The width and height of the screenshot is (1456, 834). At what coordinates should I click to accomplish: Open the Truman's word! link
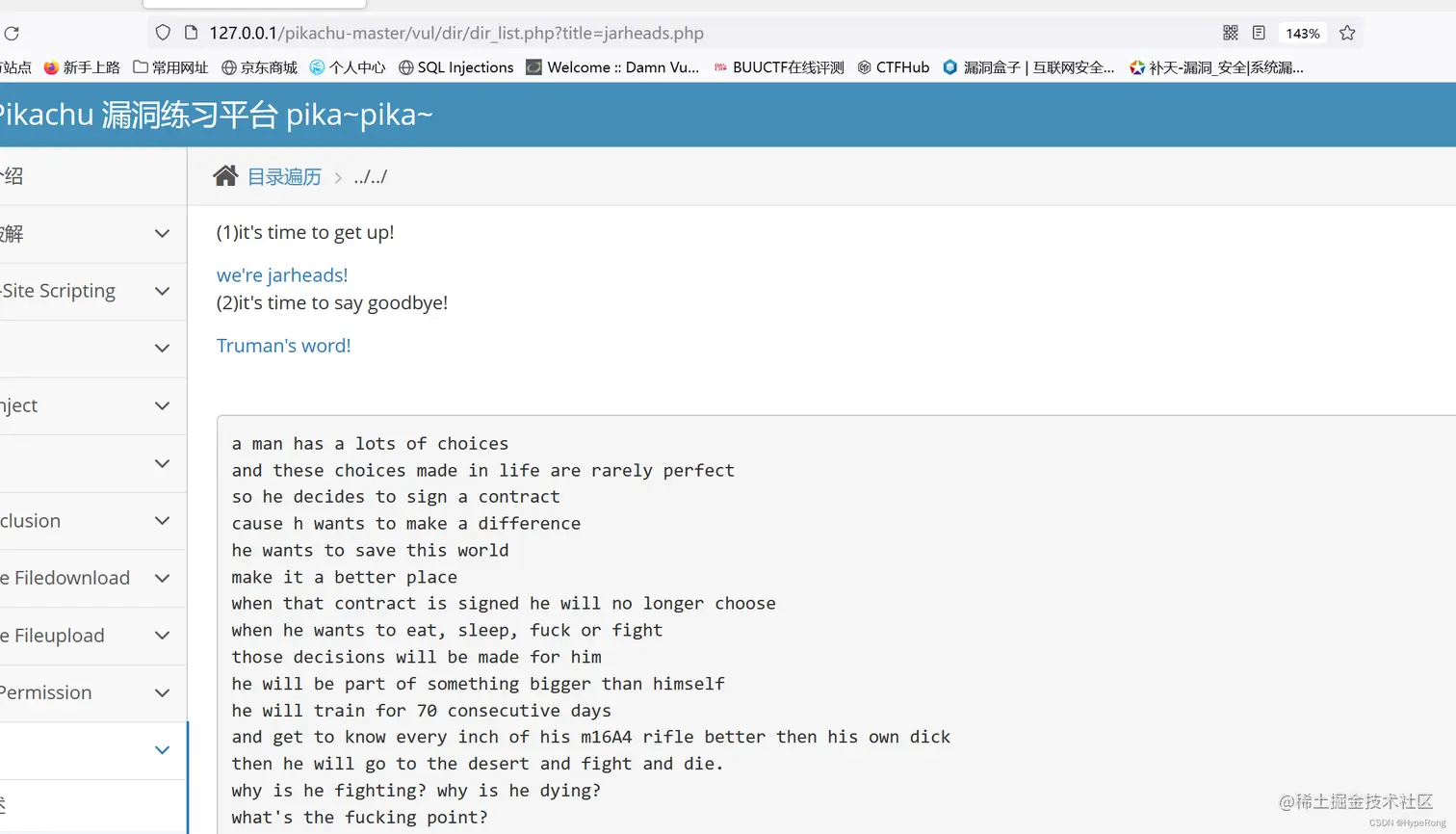tap(284, 346)
